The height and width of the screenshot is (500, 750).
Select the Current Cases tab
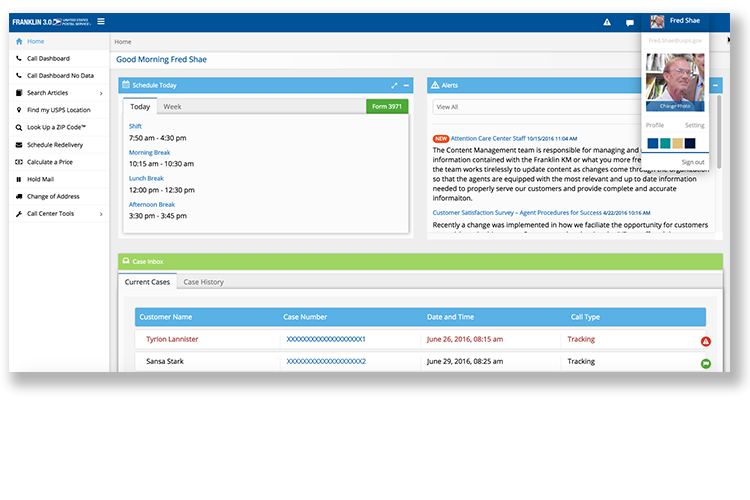[x=147, y=282]
